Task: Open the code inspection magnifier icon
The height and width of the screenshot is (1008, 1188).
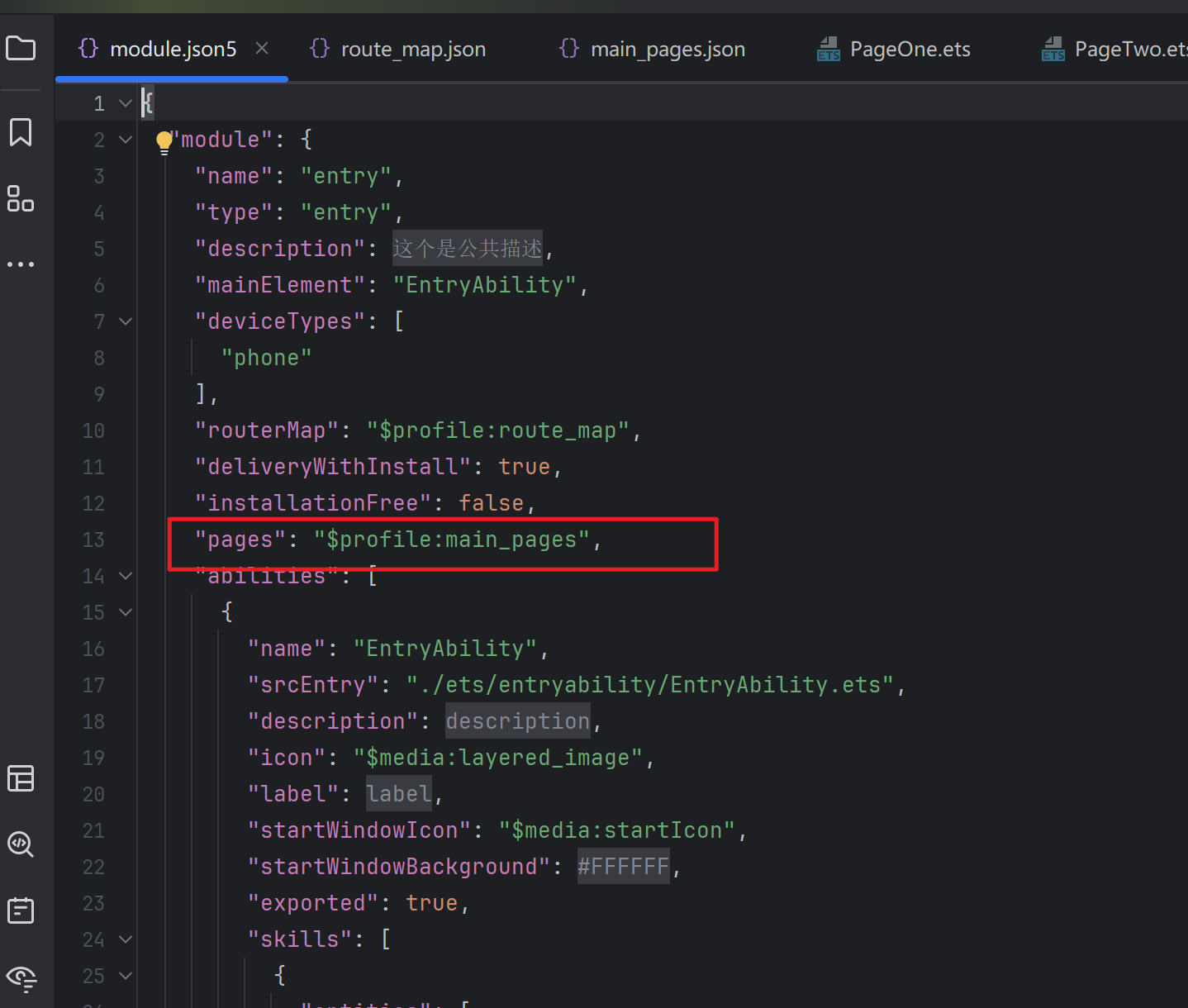Action: (21, 844)
